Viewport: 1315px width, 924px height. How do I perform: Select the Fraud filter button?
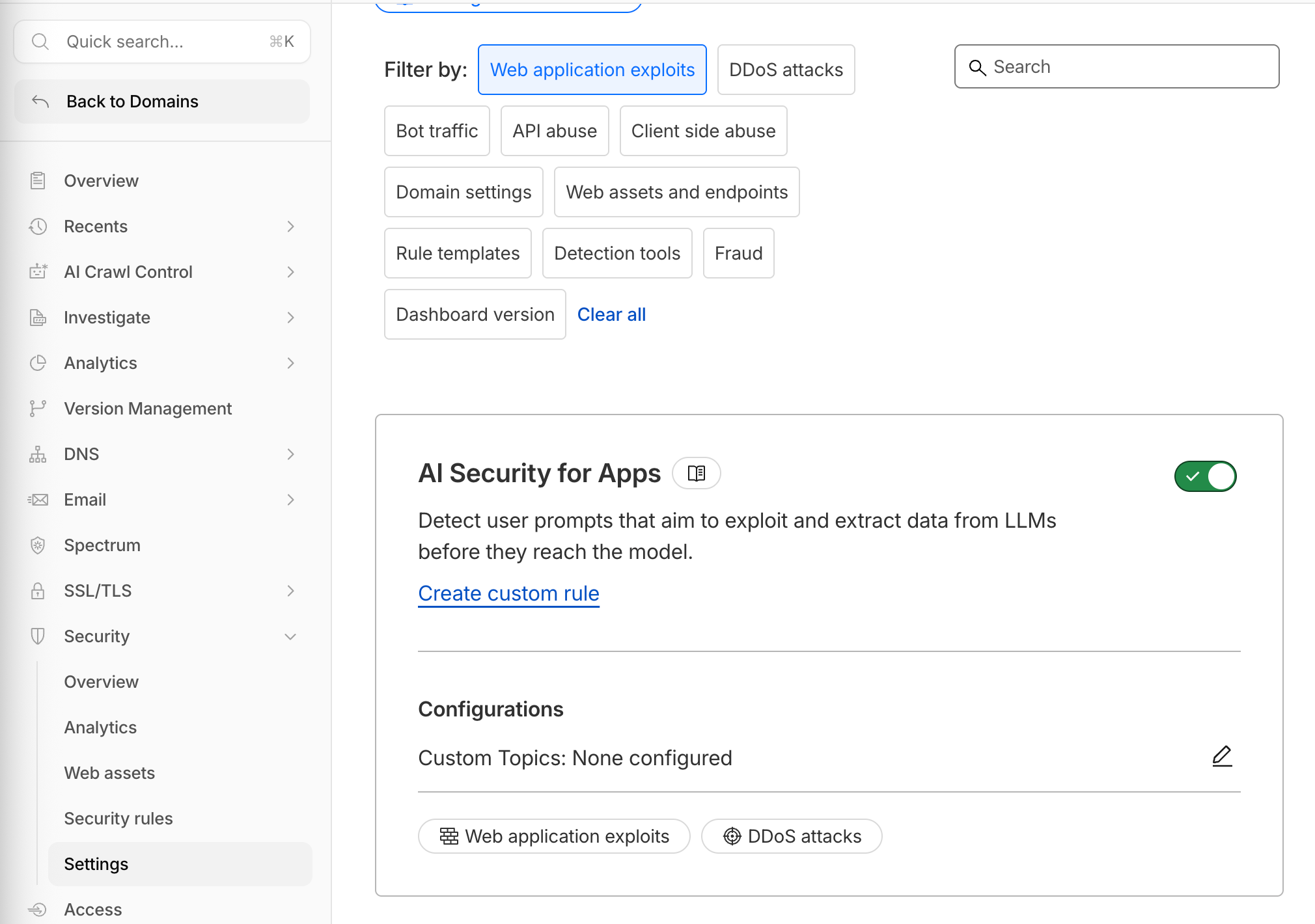pyautogui.click(x=739, y=253)
